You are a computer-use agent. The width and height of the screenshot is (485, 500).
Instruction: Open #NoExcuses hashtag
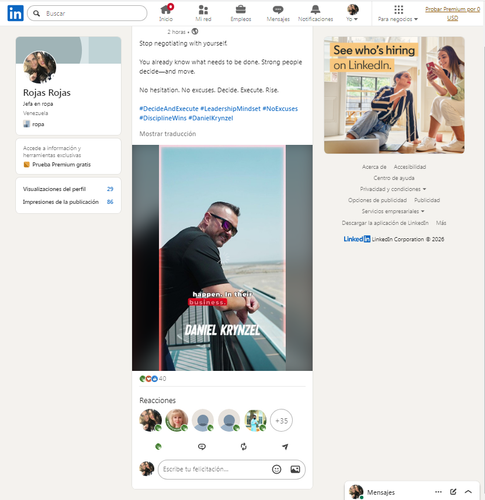point(280,109)
